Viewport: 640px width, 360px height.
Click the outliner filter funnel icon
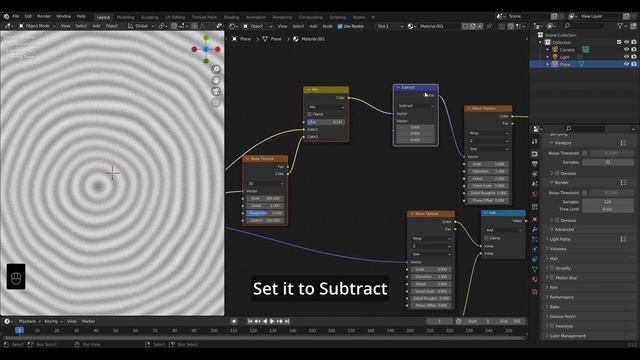tap(620, 26)
